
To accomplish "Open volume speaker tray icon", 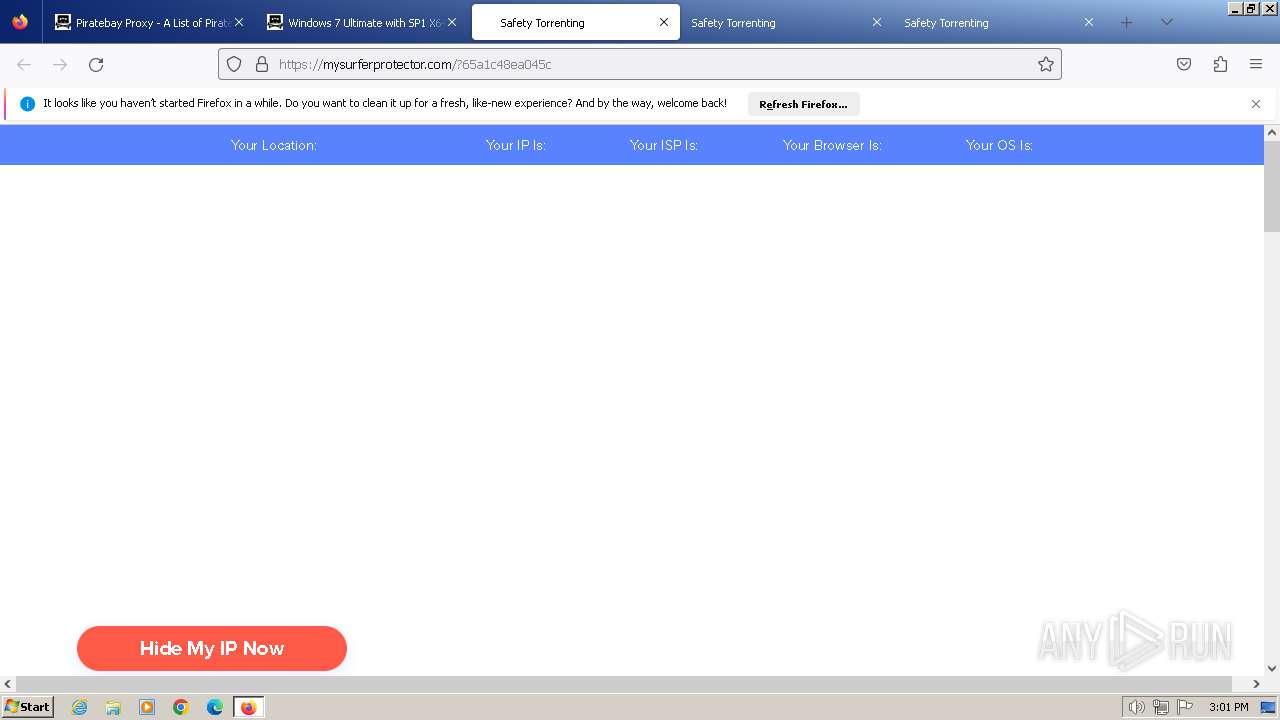I will click(x=1136, y=707).
